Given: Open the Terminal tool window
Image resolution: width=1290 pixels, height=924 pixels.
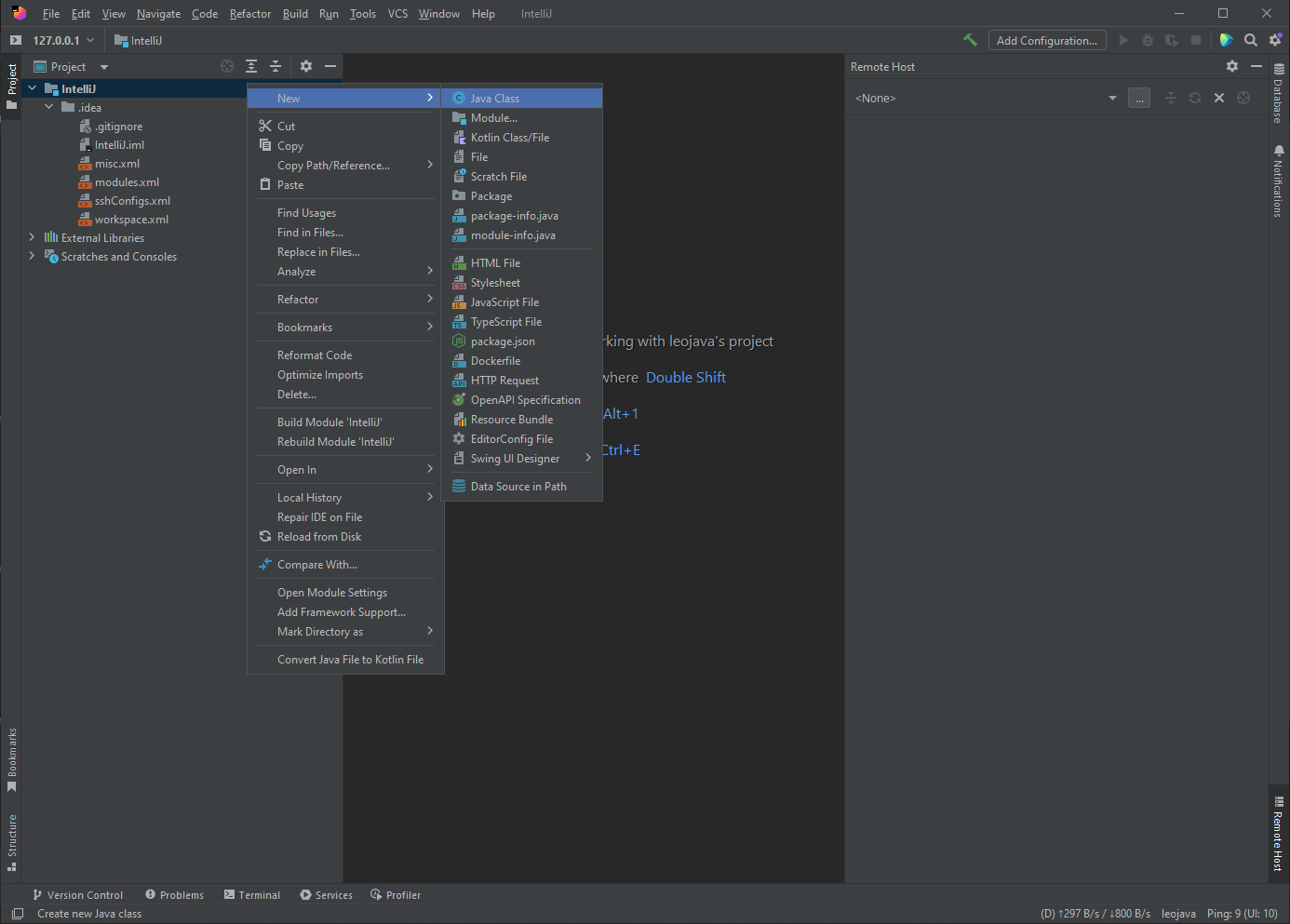Looking at the screenshot, I should pyautogui.click(x=251, y=895).
